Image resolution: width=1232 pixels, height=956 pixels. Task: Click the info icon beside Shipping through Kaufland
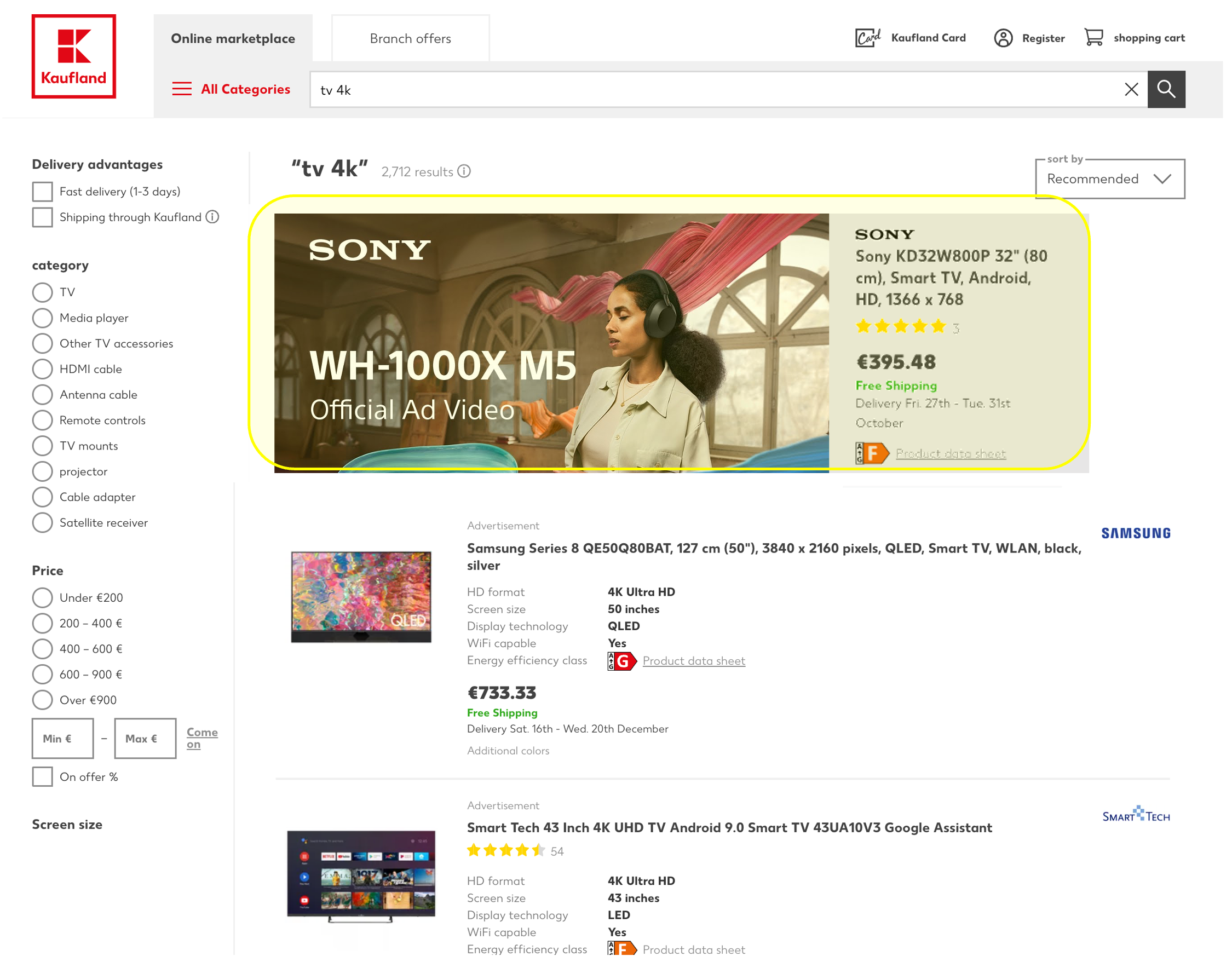(212, 217)
